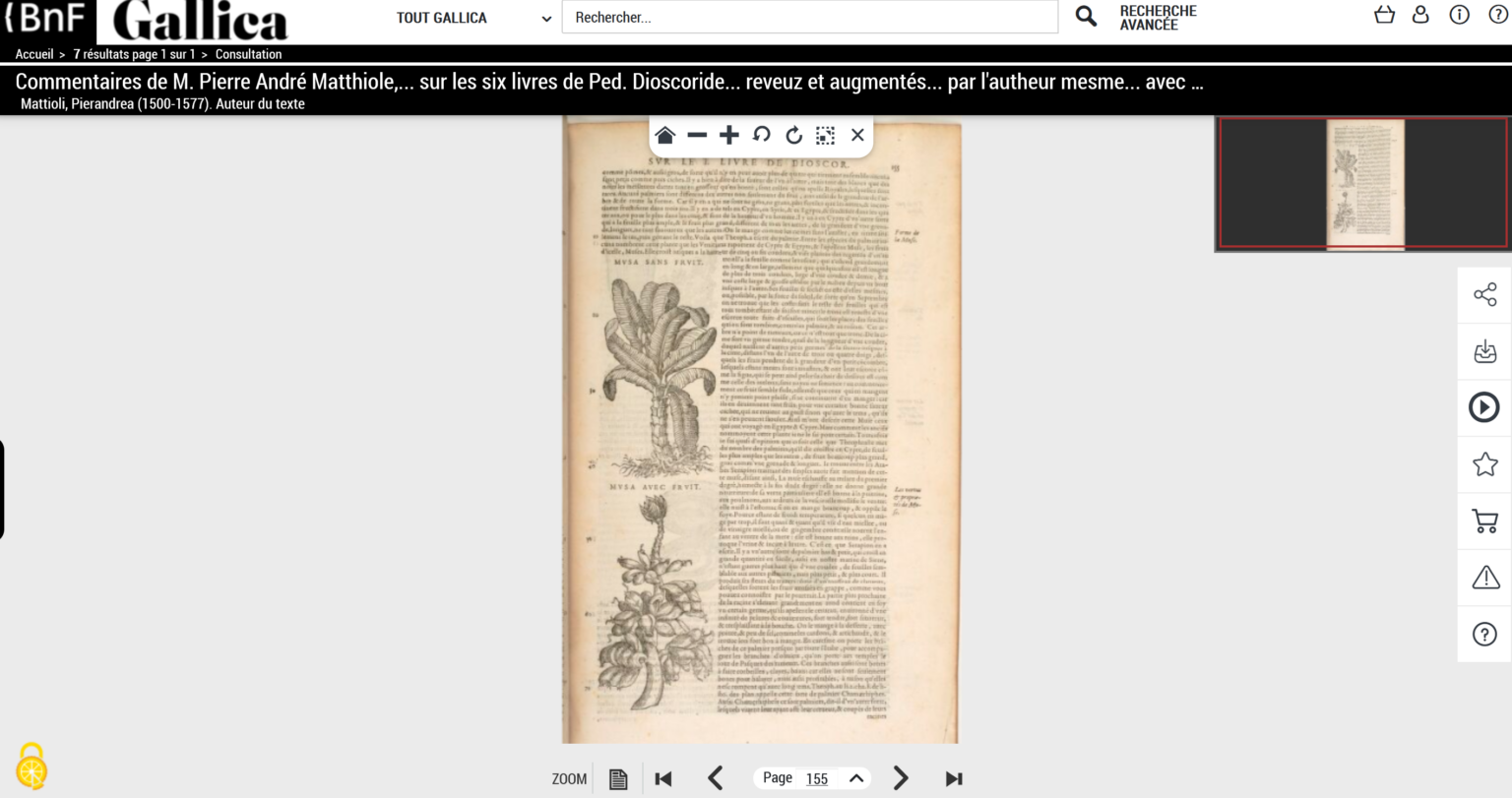Viewport: 1512px width, 798px height.
Task: Go to the next page with the right arrow
Action: pos(900,777)
